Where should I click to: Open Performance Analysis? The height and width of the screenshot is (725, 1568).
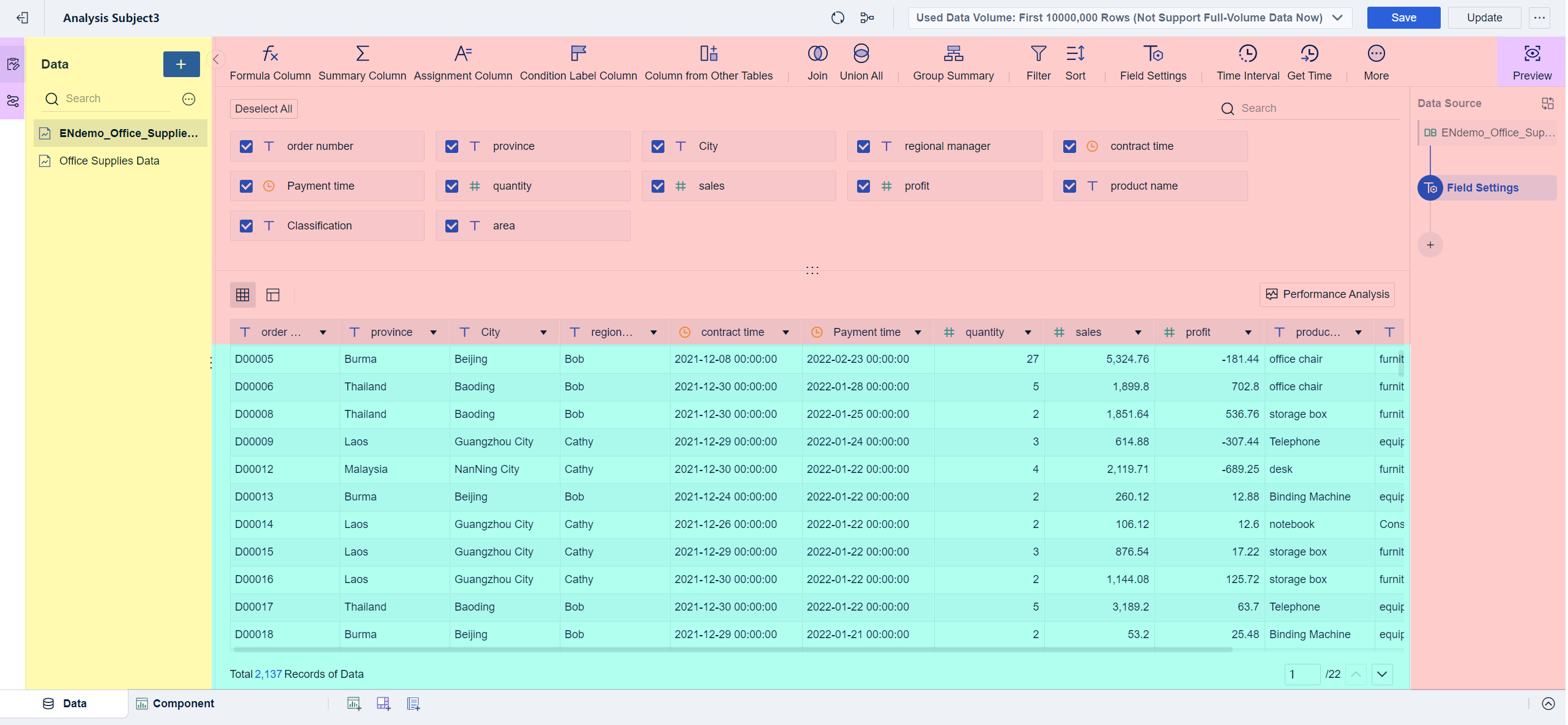[x=1326, y=294]
